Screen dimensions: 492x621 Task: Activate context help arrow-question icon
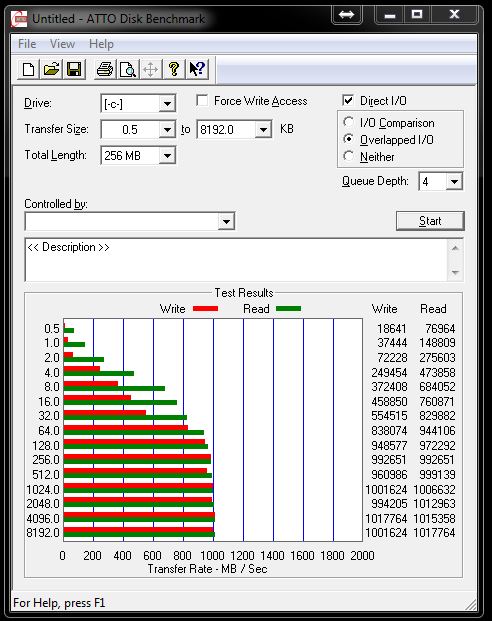click(x=197, y=69)
